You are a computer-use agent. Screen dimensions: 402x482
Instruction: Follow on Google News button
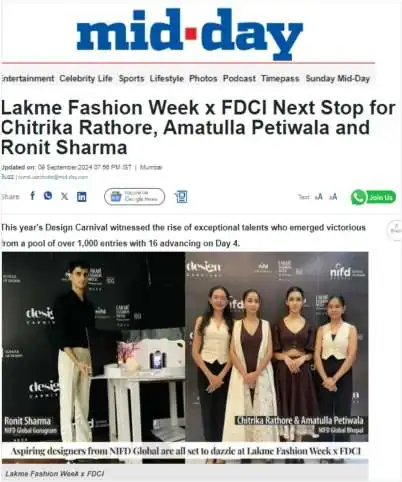(134, 197)
